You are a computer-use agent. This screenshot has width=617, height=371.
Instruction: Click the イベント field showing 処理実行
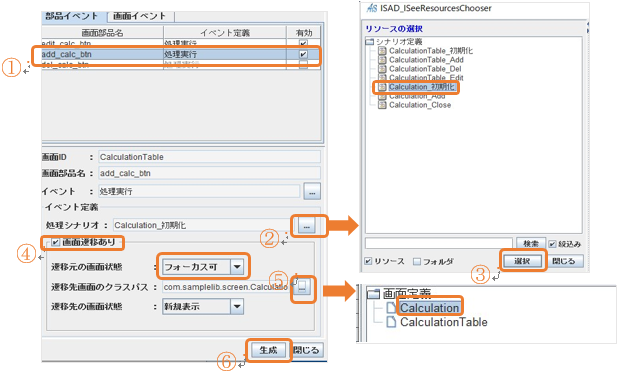click(199, 192)
